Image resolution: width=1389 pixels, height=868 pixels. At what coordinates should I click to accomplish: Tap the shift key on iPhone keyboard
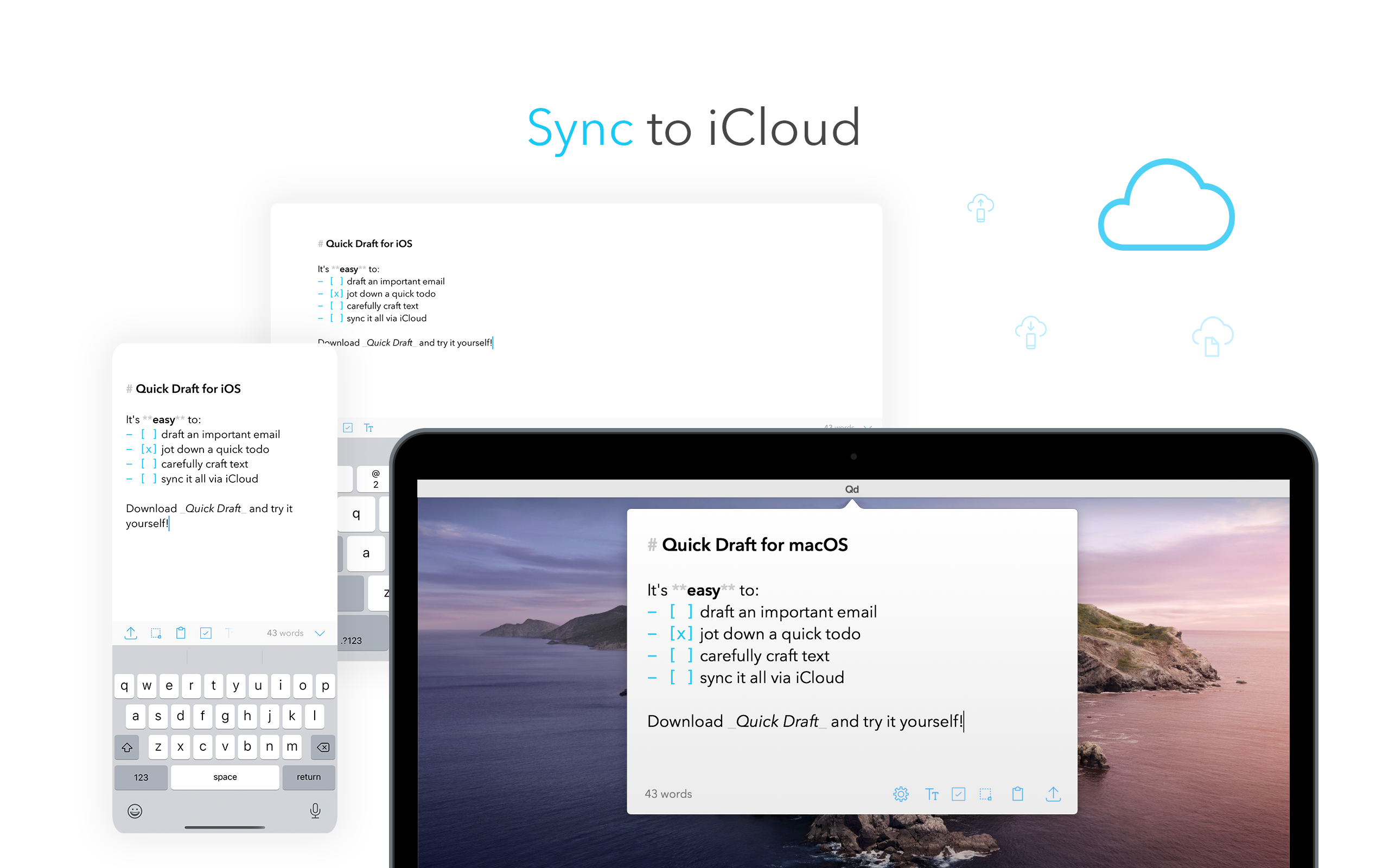[x=127, y=747]
